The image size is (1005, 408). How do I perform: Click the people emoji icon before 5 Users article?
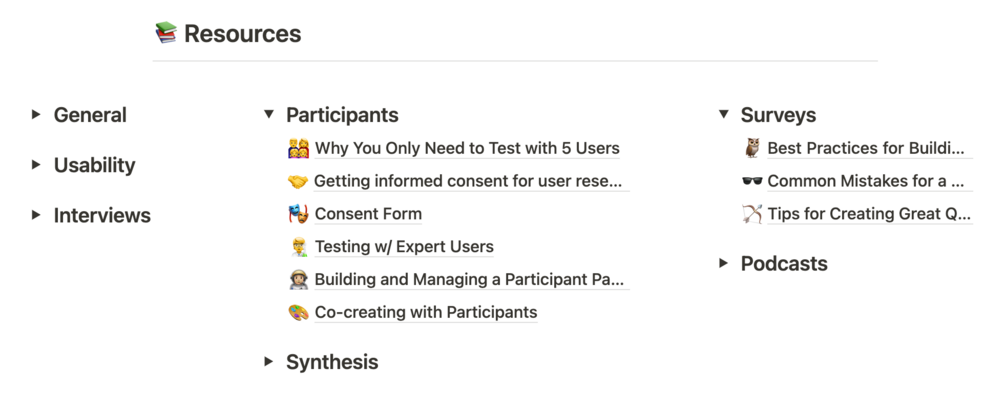[x=298, y=149]
